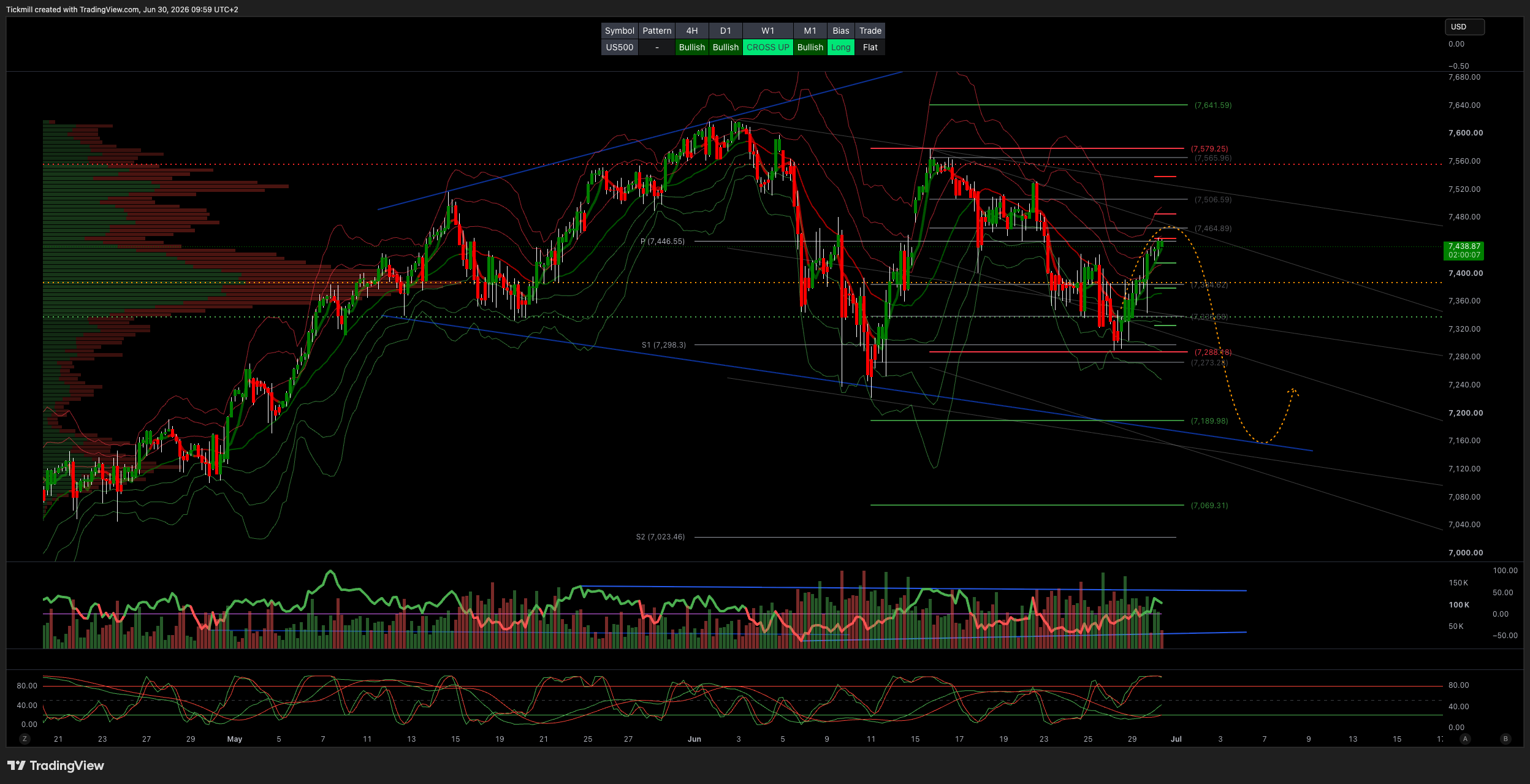Viewport: 1530px width, 784px height.
Task: Click the Tickmill TradingView.com snapshot header text
Action: 122,10
